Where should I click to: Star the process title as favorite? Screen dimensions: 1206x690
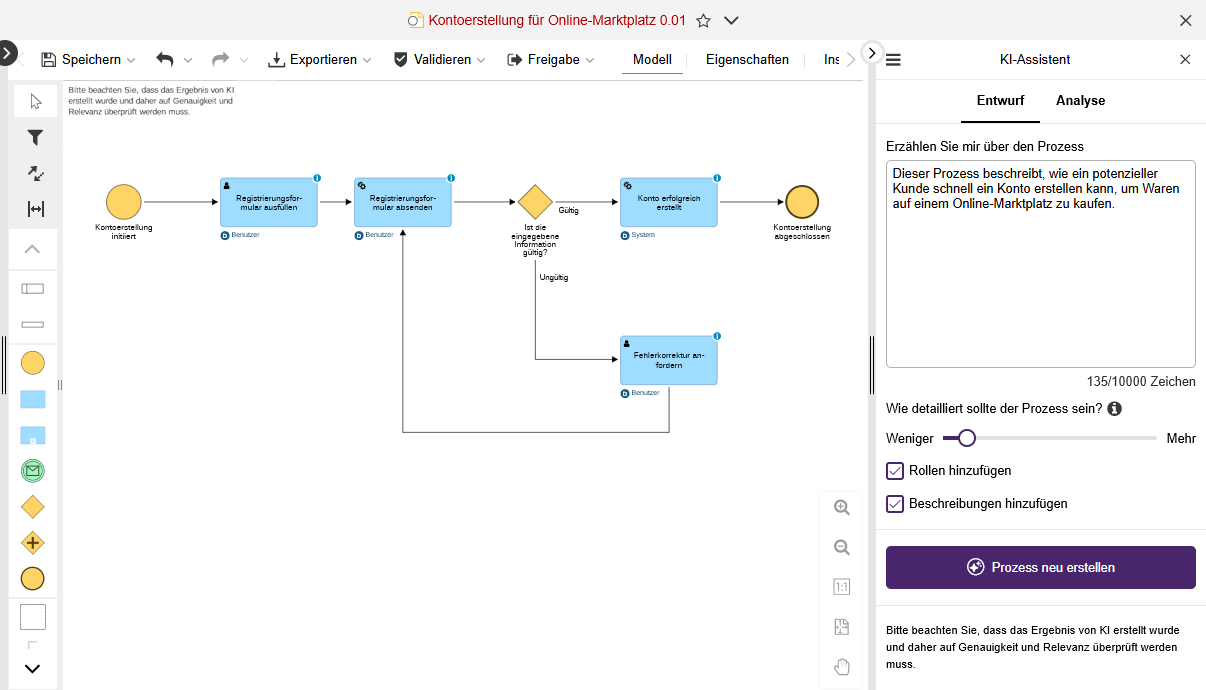(x=703, y=21)
